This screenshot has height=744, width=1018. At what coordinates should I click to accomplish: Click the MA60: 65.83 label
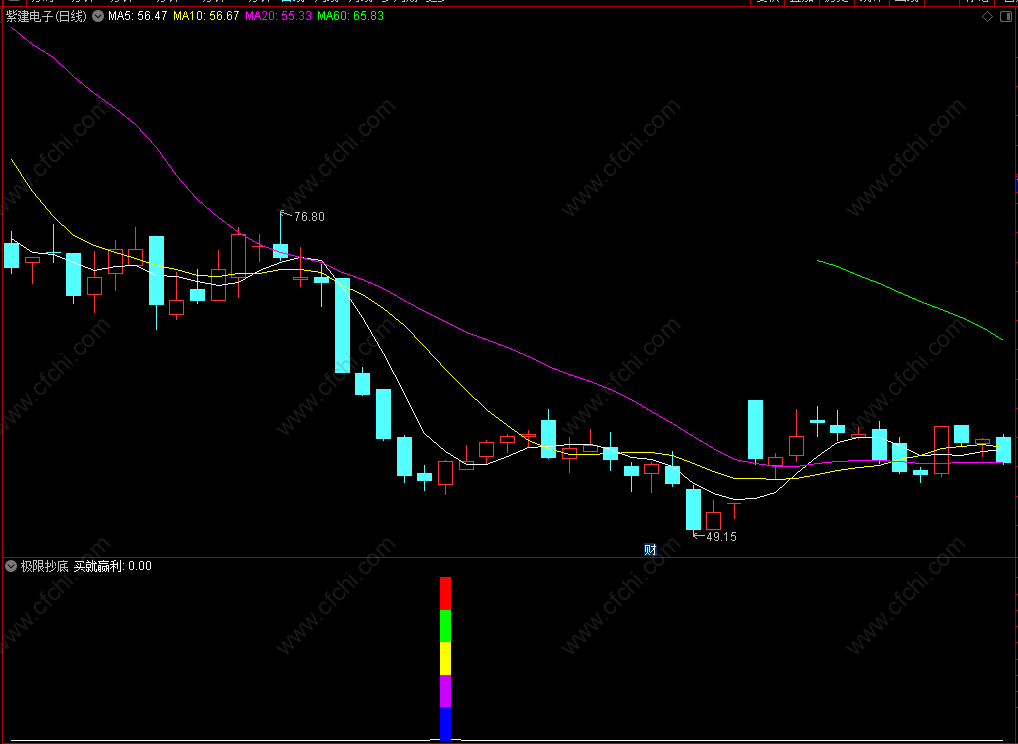tap(351, 16)
